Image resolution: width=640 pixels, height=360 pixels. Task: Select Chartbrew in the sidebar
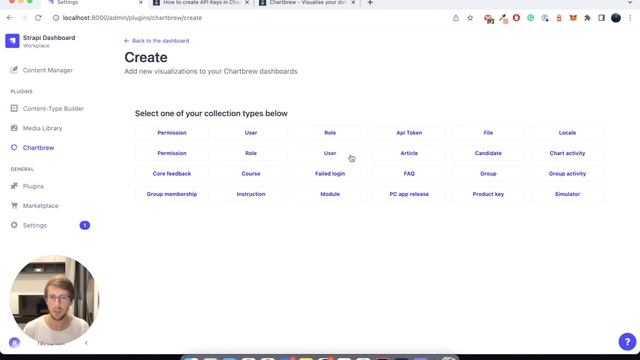point(38,148)
